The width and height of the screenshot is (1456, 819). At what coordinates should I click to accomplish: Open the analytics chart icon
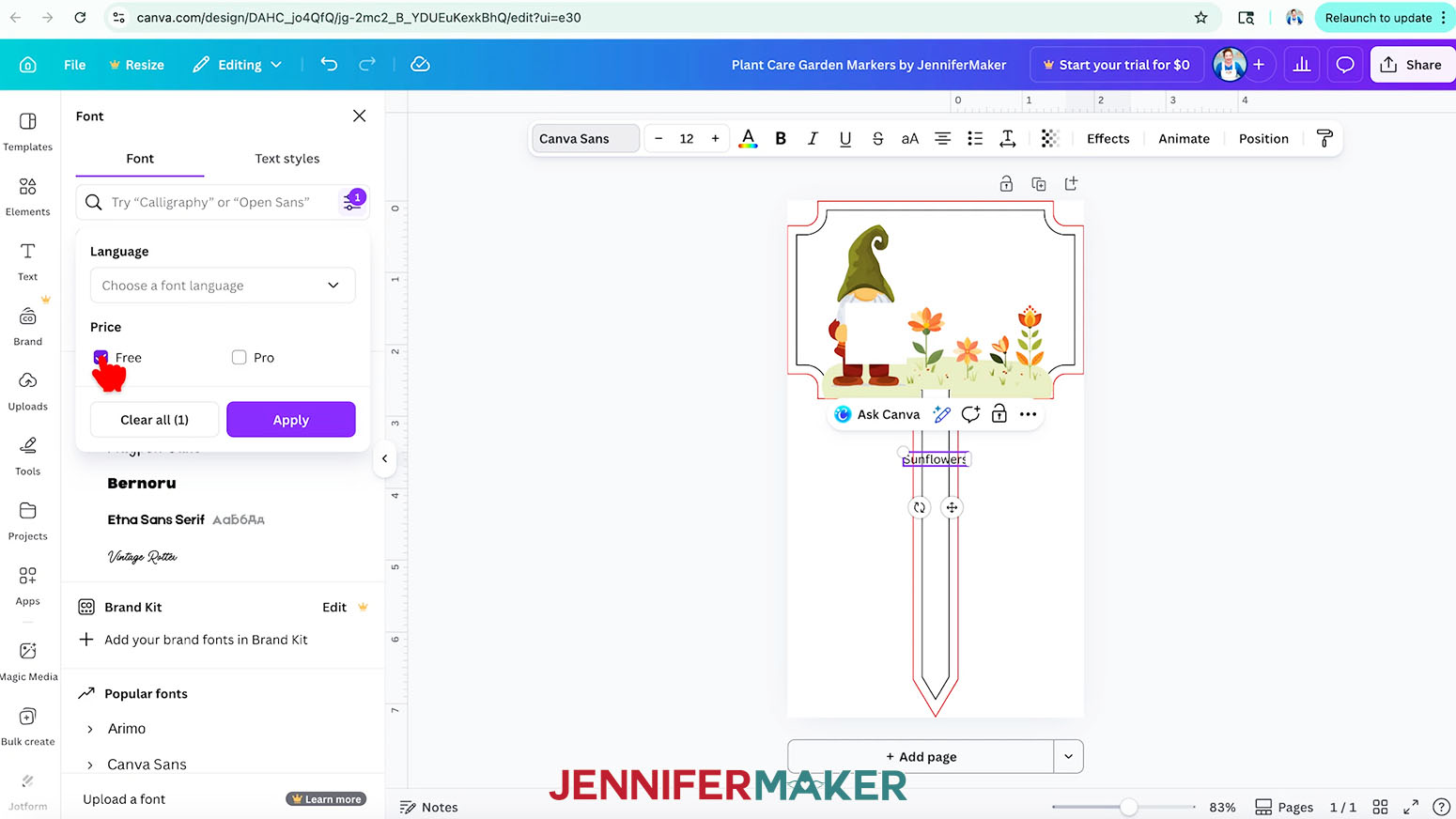point(1302,65)
